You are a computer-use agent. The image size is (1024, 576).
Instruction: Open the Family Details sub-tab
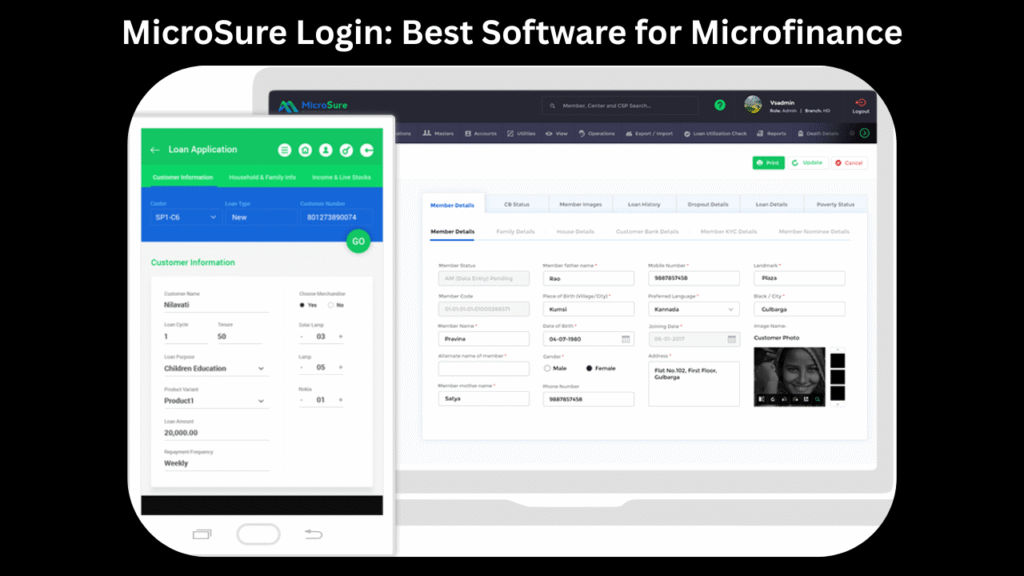(515, 232)
